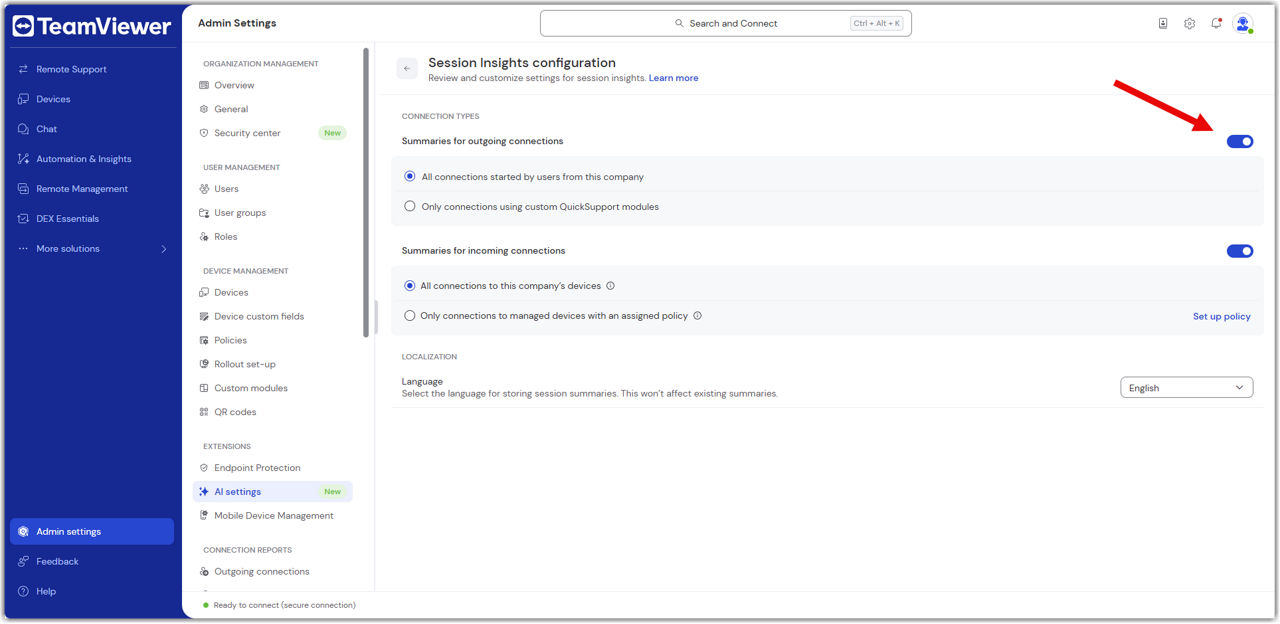Click the Users icon under User Management

coord(204,189)
